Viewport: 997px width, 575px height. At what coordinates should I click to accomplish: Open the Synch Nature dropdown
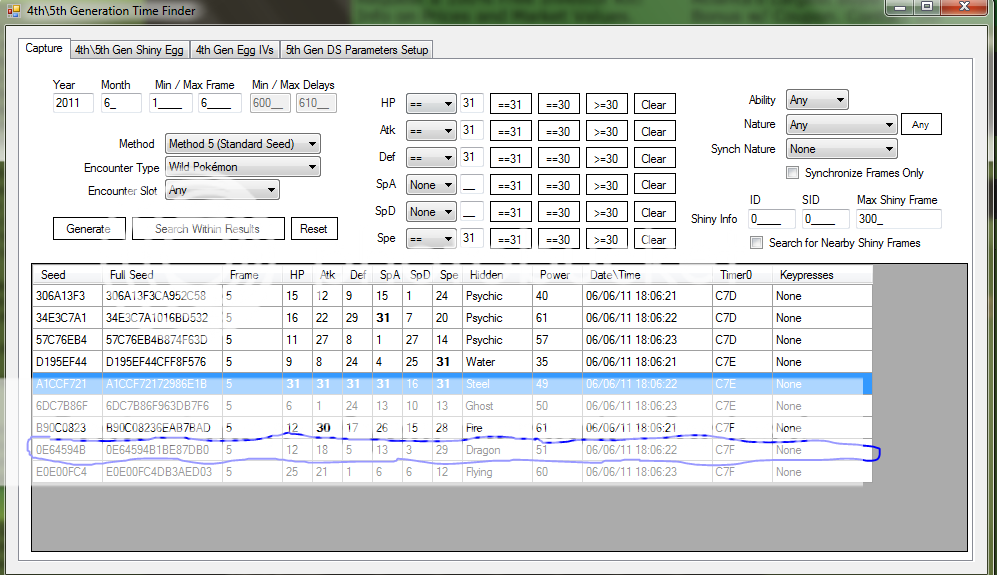(841, 149)
